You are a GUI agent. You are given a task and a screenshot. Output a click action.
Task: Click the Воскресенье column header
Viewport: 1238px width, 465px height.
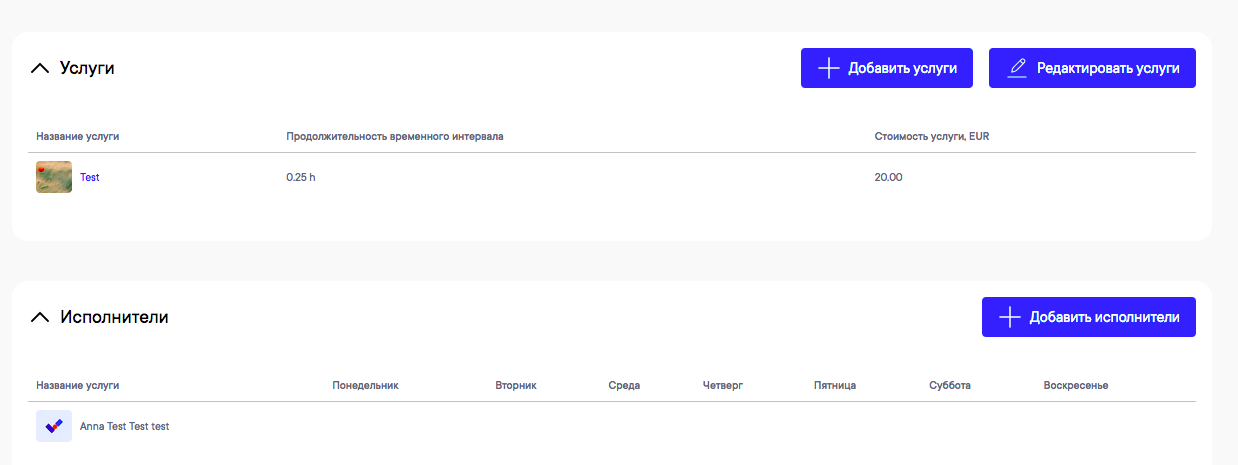1075,385
